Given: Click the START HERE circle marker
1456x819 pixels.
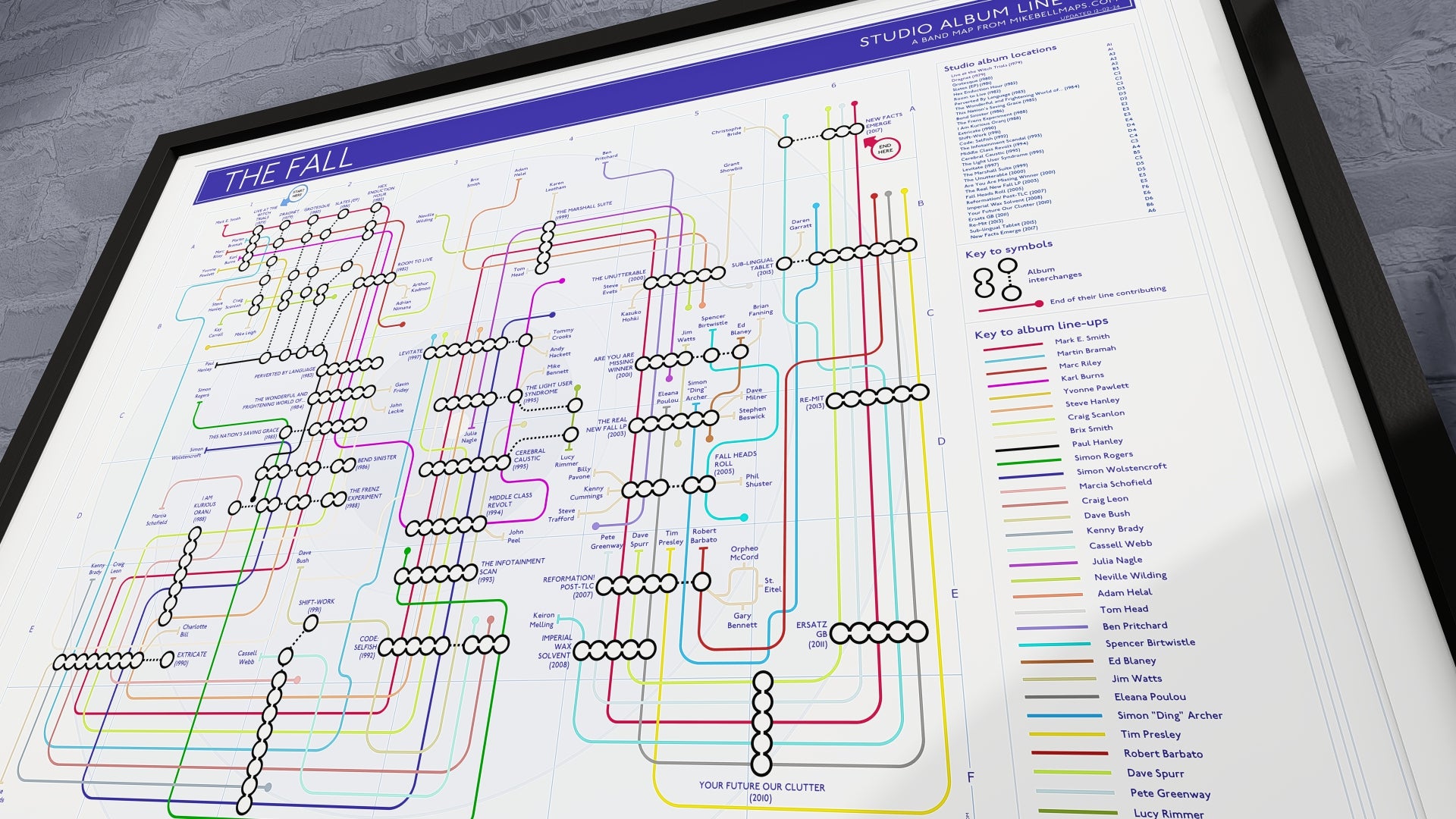Looking at the screenshot, I should pyautogui.click(x=298, y=193).
